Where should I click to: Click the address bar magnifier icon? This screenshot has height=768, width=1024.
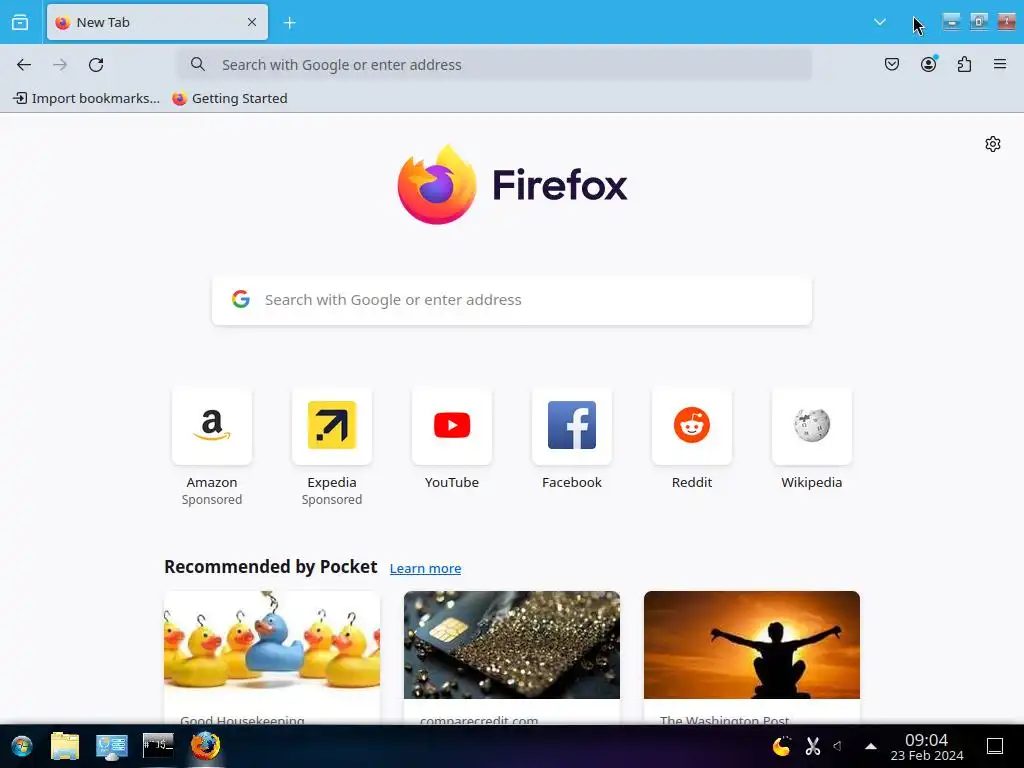pyautogui.click(x=198, y=64)
